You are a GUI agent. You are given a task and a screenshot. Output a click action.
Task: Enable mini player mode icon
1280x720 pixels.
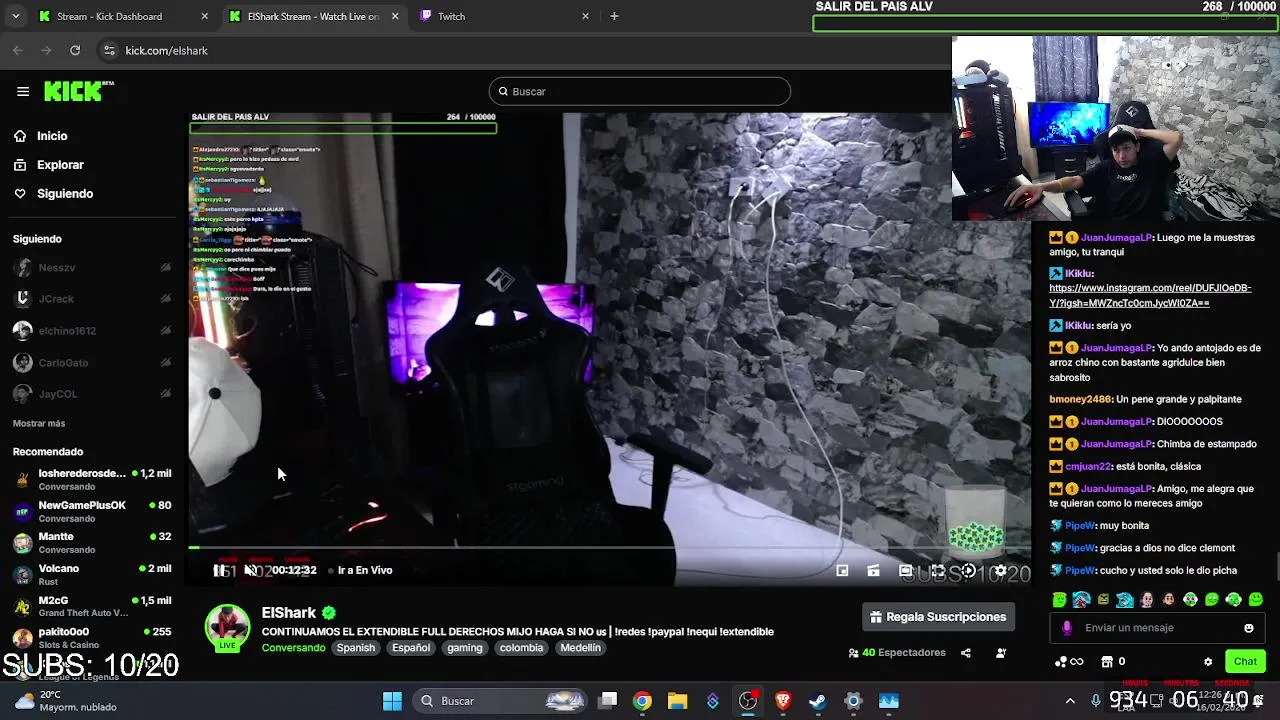coord(842,570)
